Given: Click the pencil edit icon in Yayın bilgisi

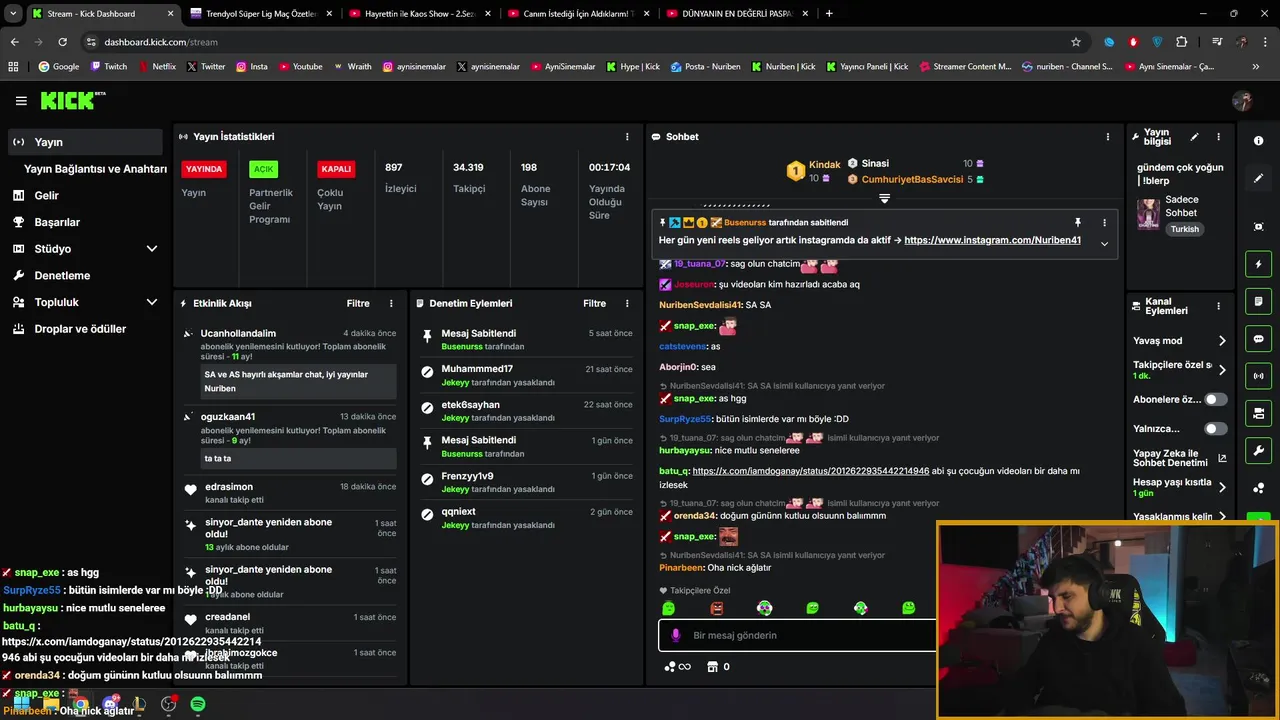Looking at the screenshot, I should (x=1194, y=137).
